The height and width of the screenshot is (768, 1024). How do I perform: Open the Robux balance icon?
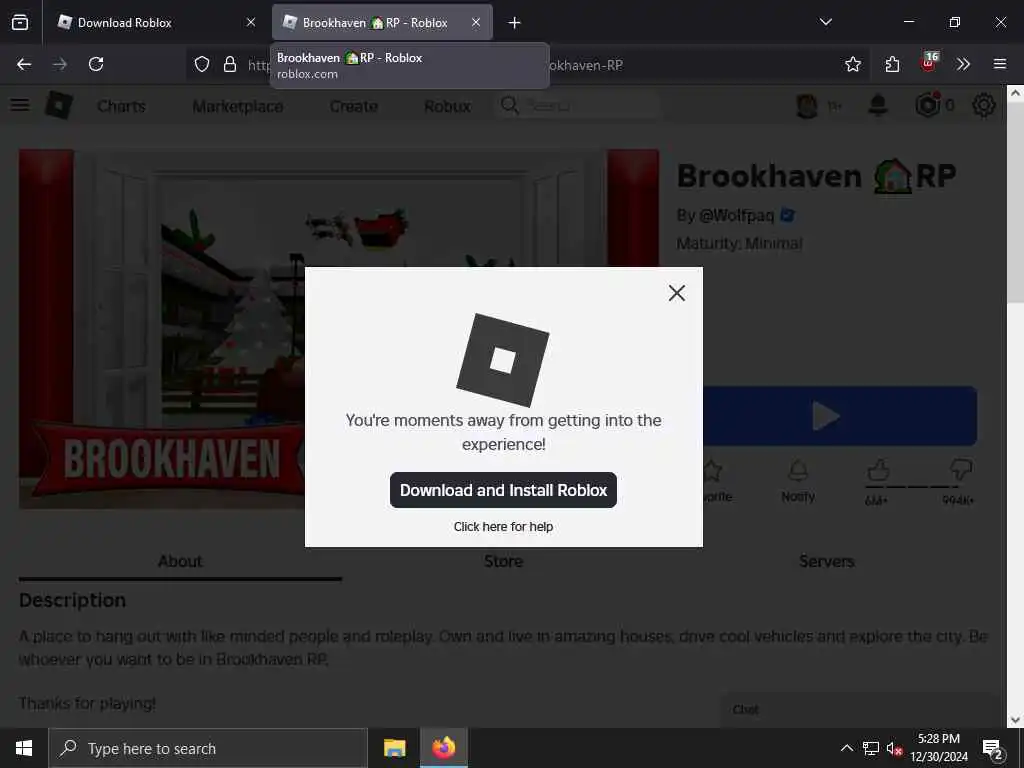(928, 104)
